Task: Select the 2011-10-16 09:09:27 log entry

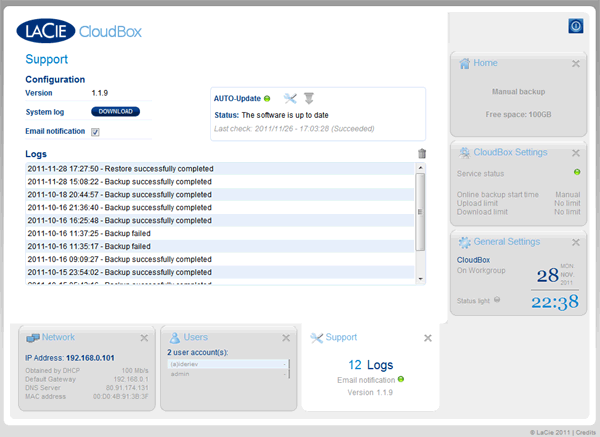Action: point(220,259)
